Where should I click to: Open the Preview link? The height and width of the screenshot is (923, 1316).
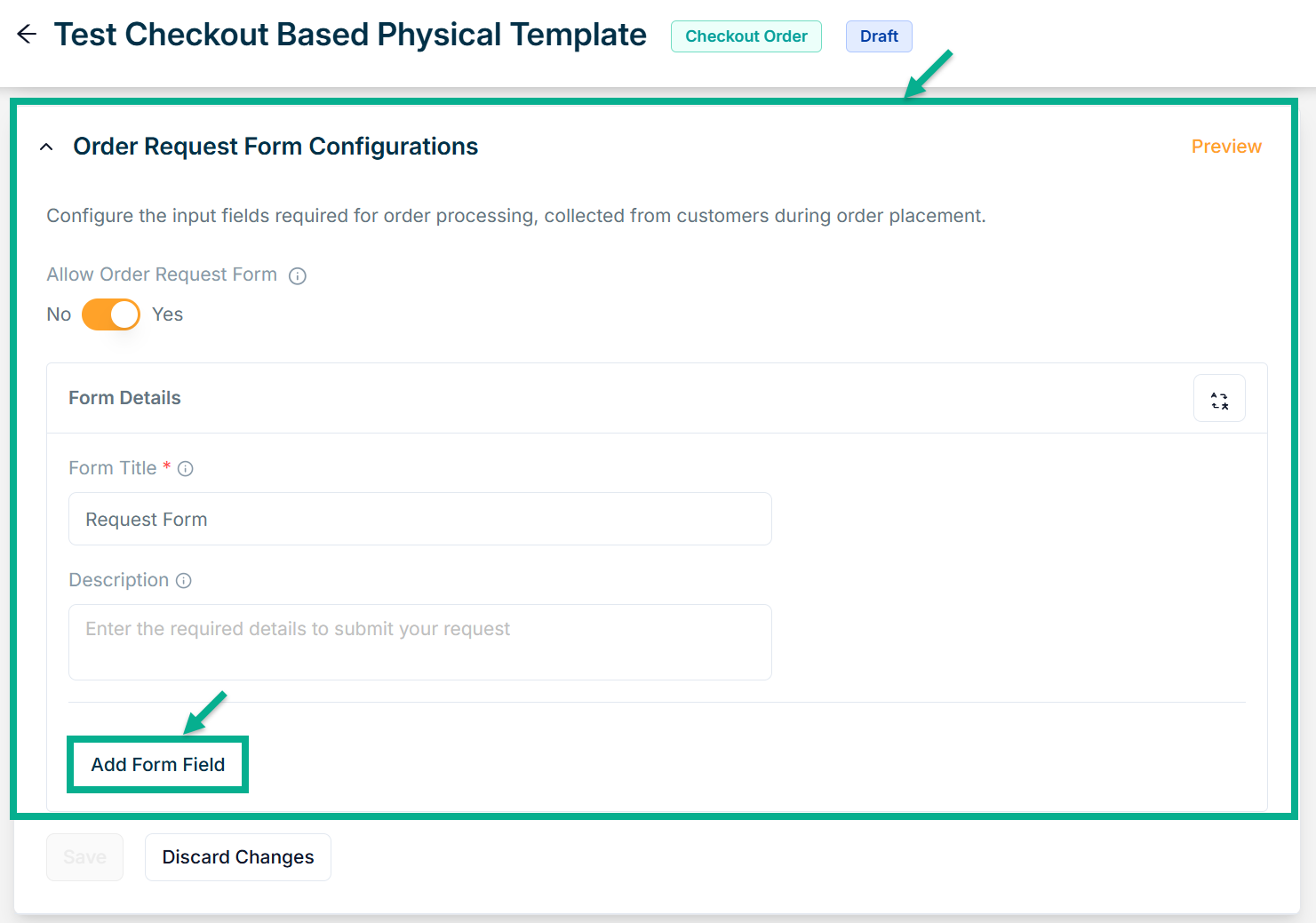click(1225, 147)
